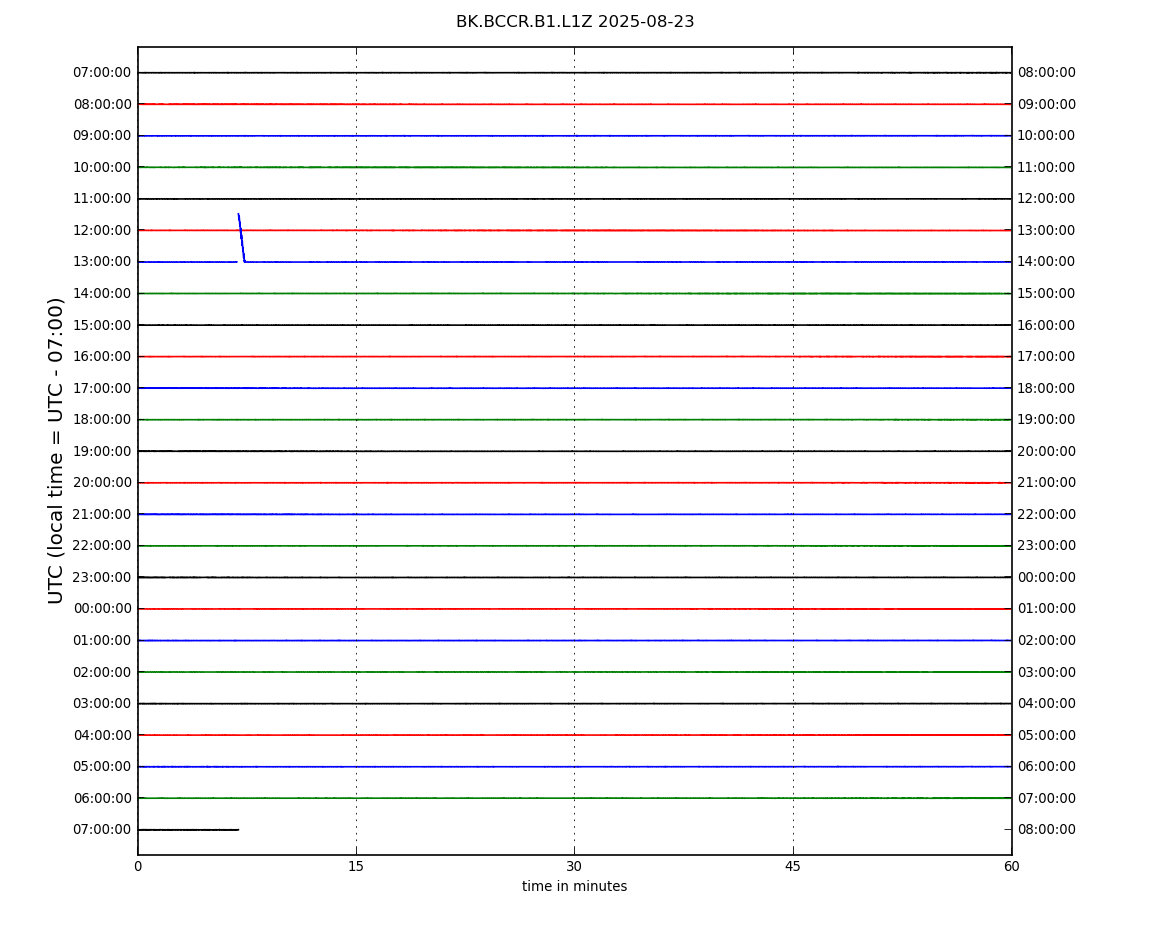The width and height of the screenshot is (1150, 950).
Task: Select left-axis label 00:00:00
Action: [102, 609]
